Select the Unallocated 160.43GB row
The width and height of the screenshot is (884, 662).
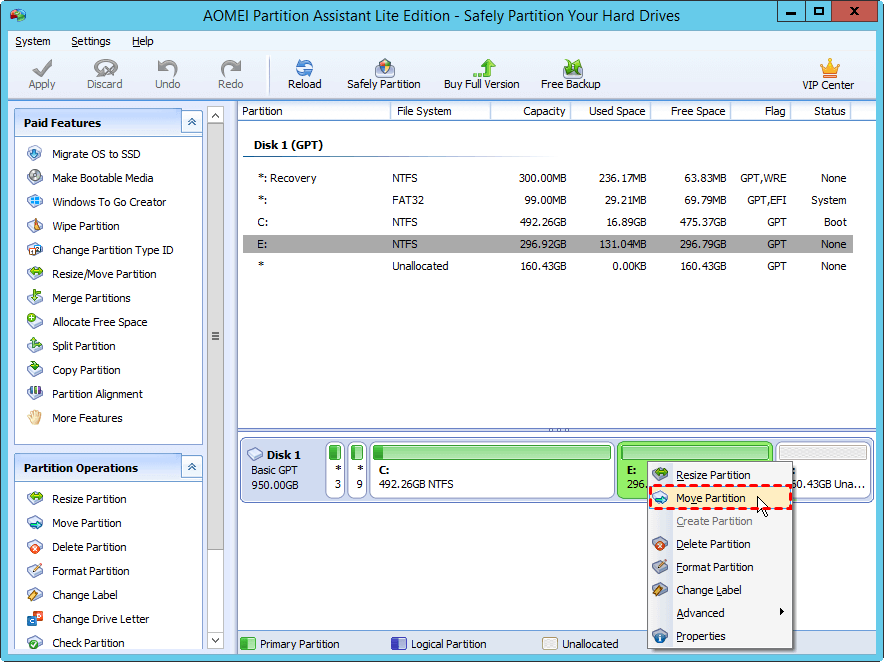(548, 266)
